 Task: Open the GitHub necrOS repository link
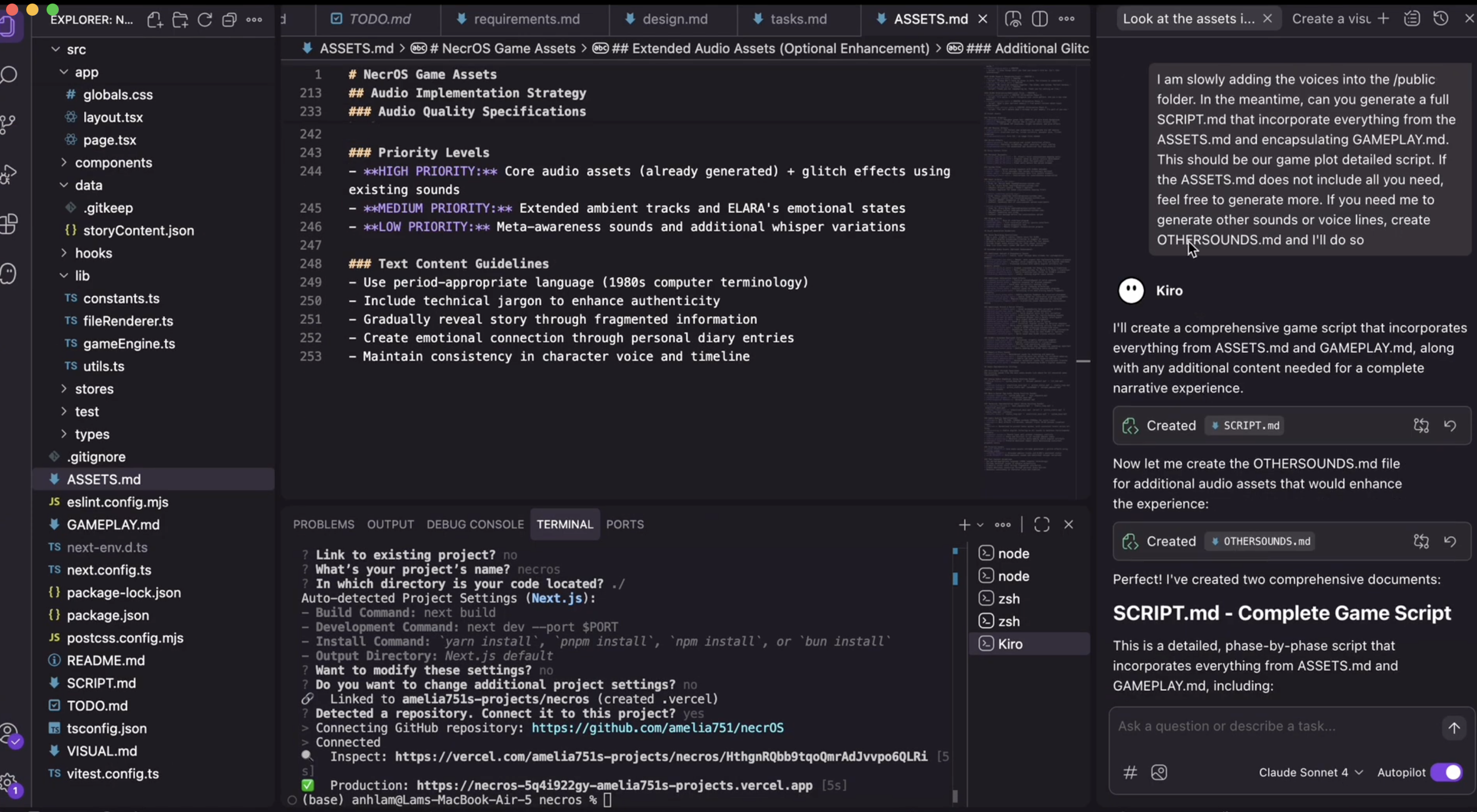click(x=657, y=728)
